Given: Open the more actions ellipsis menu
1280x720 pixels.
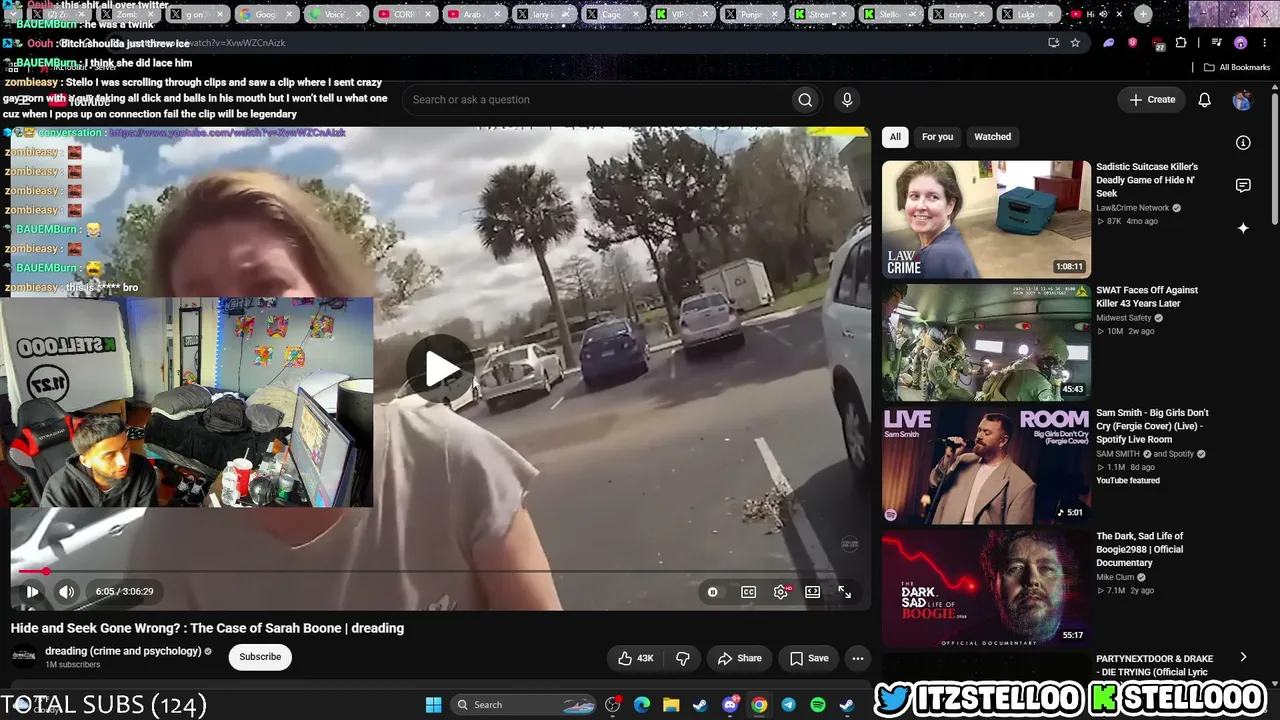Looking at the screenshot, I should [857, 658].
